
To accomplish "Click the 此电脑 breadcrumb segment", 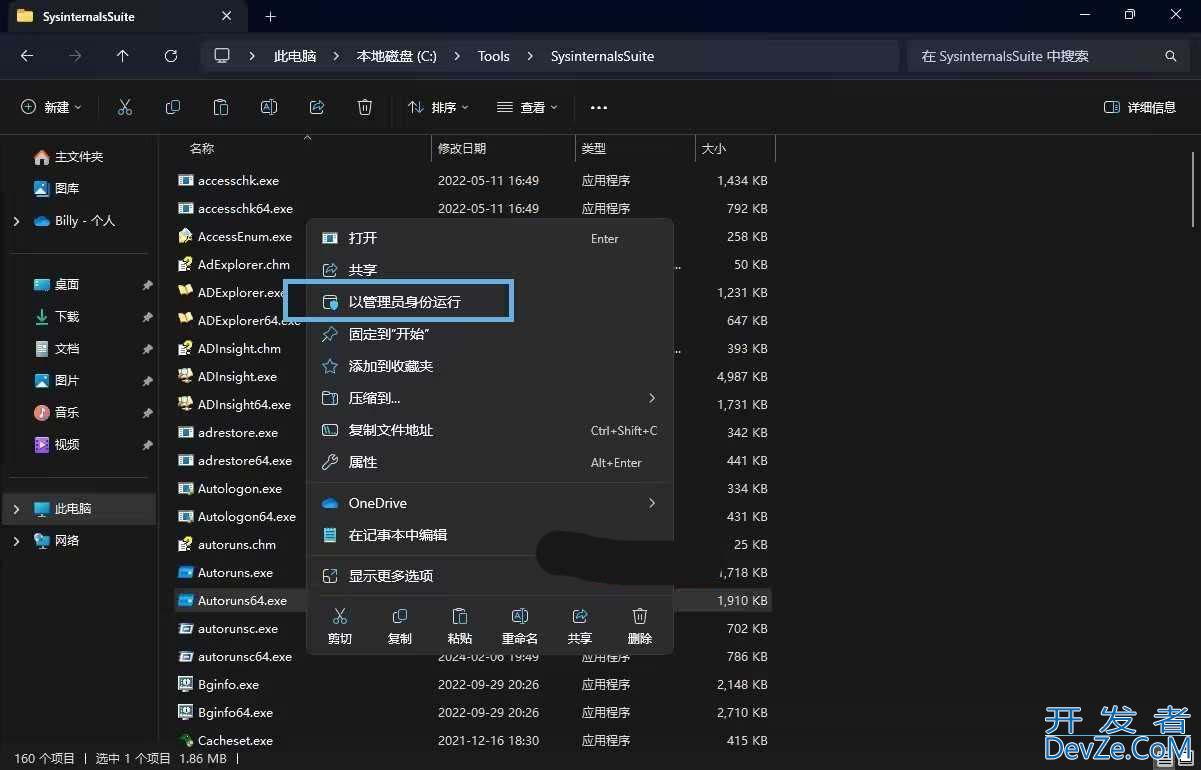I will pos(295,56).
